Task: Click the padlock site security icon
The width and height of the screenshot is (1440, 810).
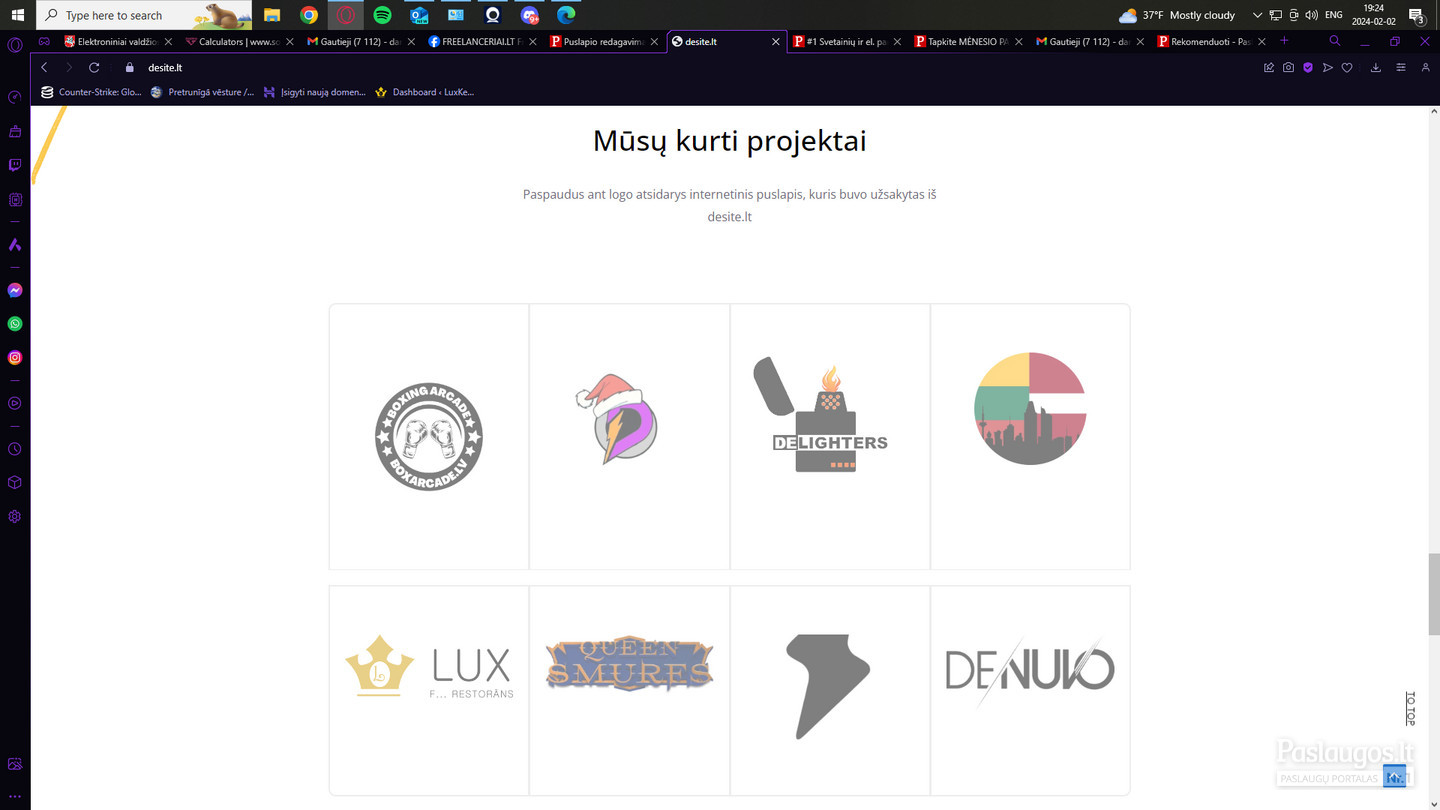Action: pos(129,68)
